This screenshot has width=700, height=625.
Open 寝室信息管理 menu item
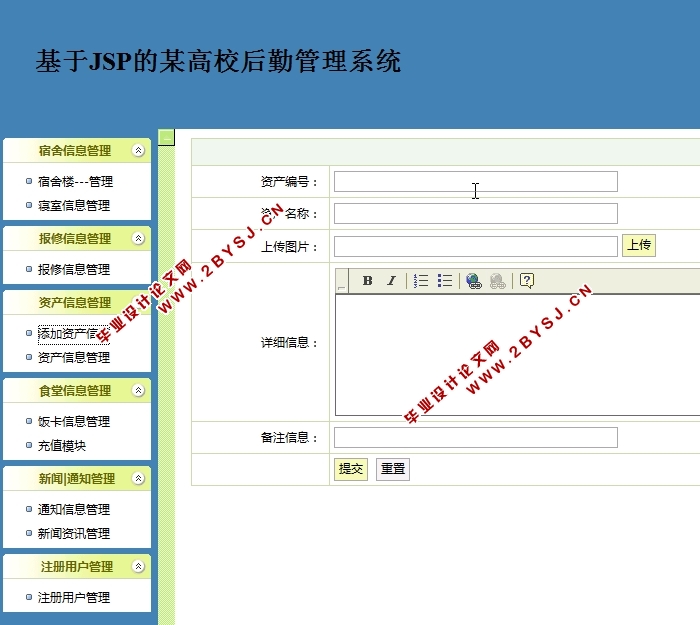point(74,205)
